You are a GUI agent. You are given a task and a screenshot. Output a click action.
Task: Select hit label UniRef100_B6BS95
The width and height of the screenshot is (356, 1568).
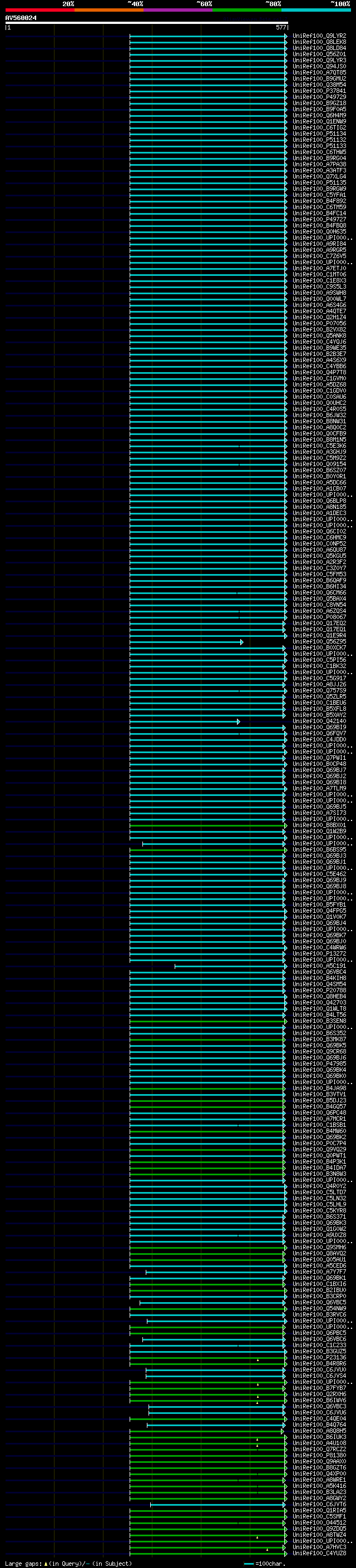pos(319,850)
